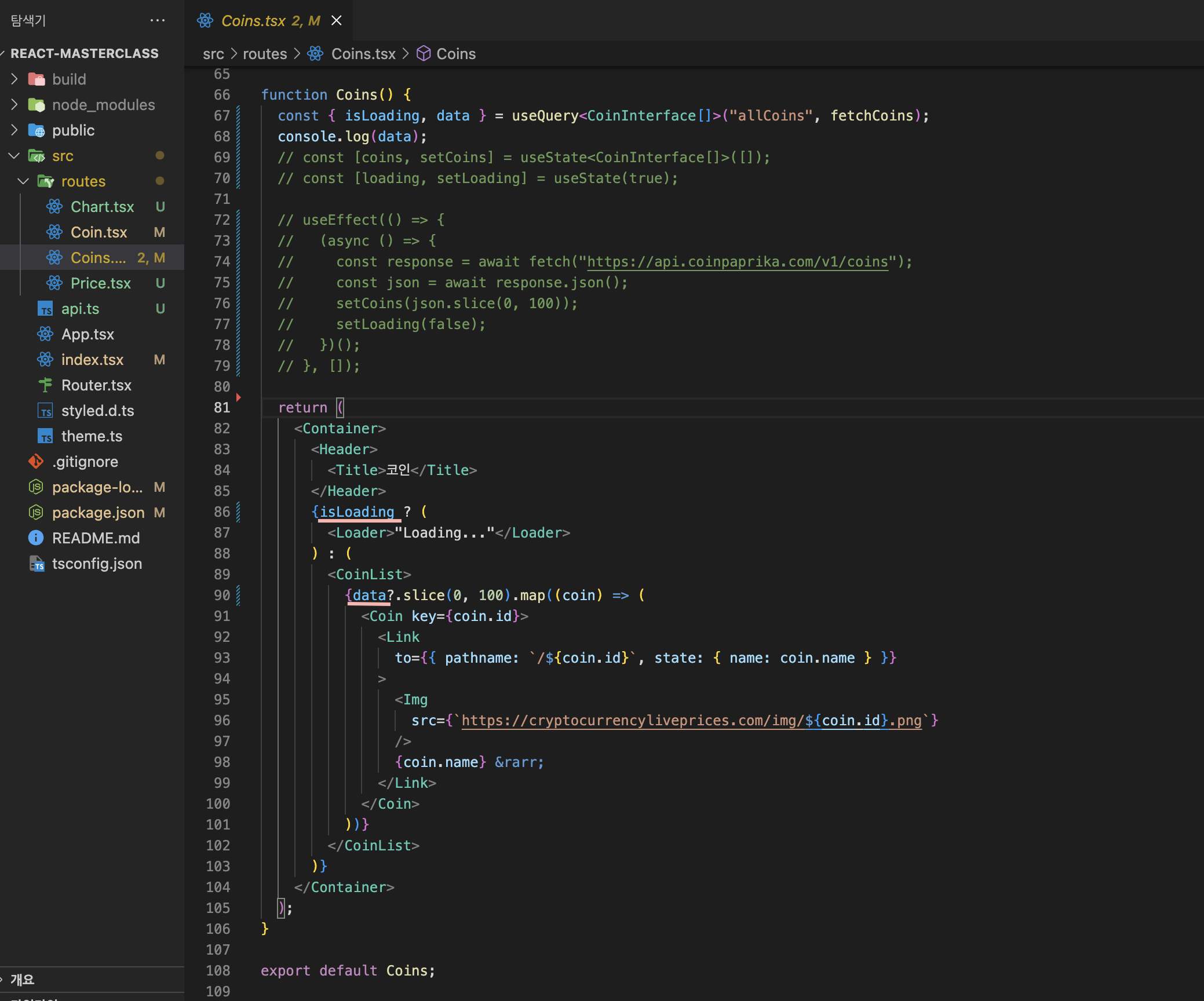Image resolution: width=1204 pixels, height=1001 pixels.
Task: Click the Coins symbol cube icon in breadcrumb
Action: 424,54
